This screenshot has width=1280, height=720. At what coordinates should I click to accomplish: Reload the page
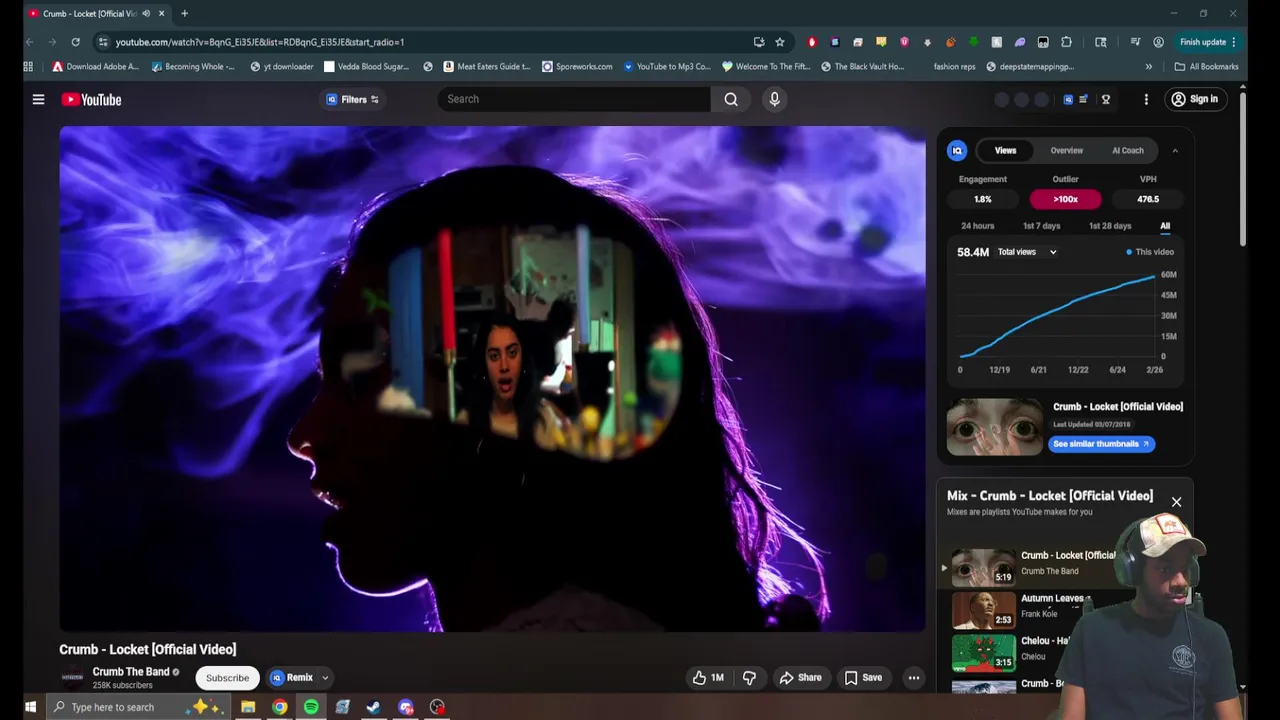[75, 42]
